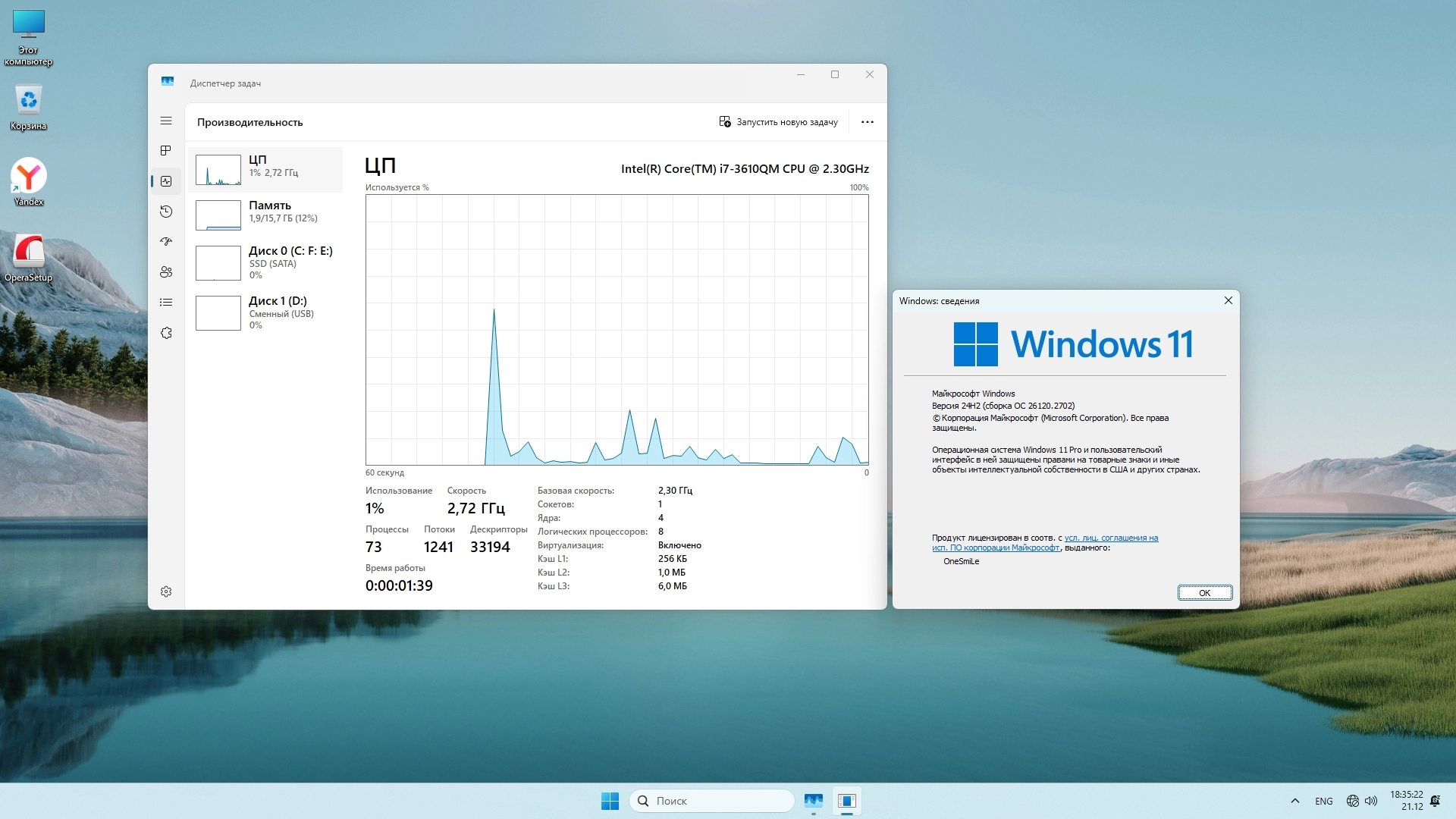Open the Details page icon
The height and width of the screenshot is (819, 1456).
coord(166,303)
